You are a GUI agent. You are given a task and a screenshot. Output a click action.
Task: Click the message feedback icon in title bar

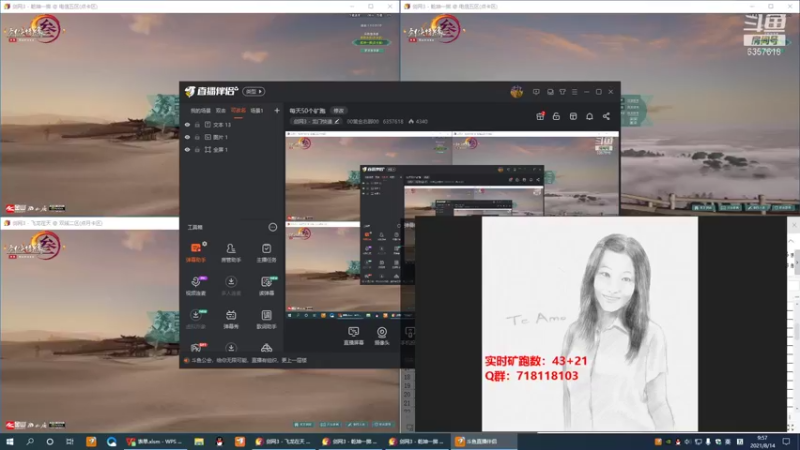coord(536,92)
